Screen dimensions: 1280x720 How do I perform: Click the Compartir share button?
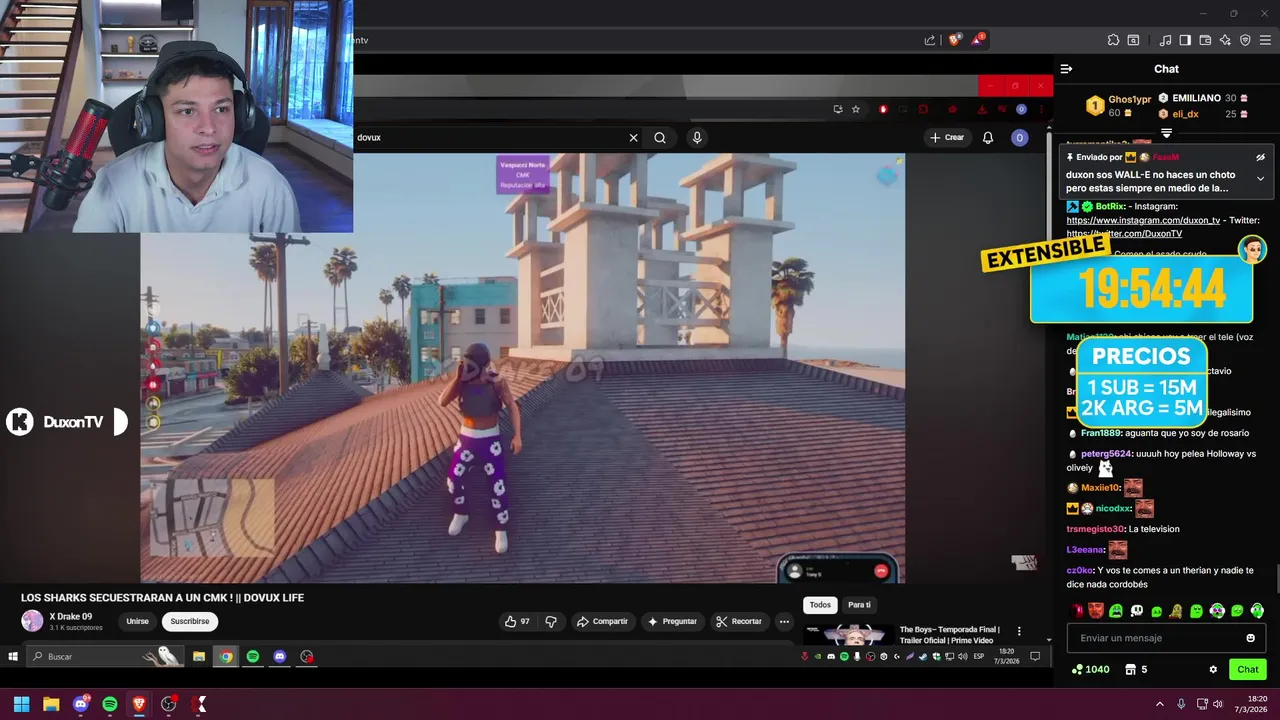pyautogui.click(x=602, y=622)
